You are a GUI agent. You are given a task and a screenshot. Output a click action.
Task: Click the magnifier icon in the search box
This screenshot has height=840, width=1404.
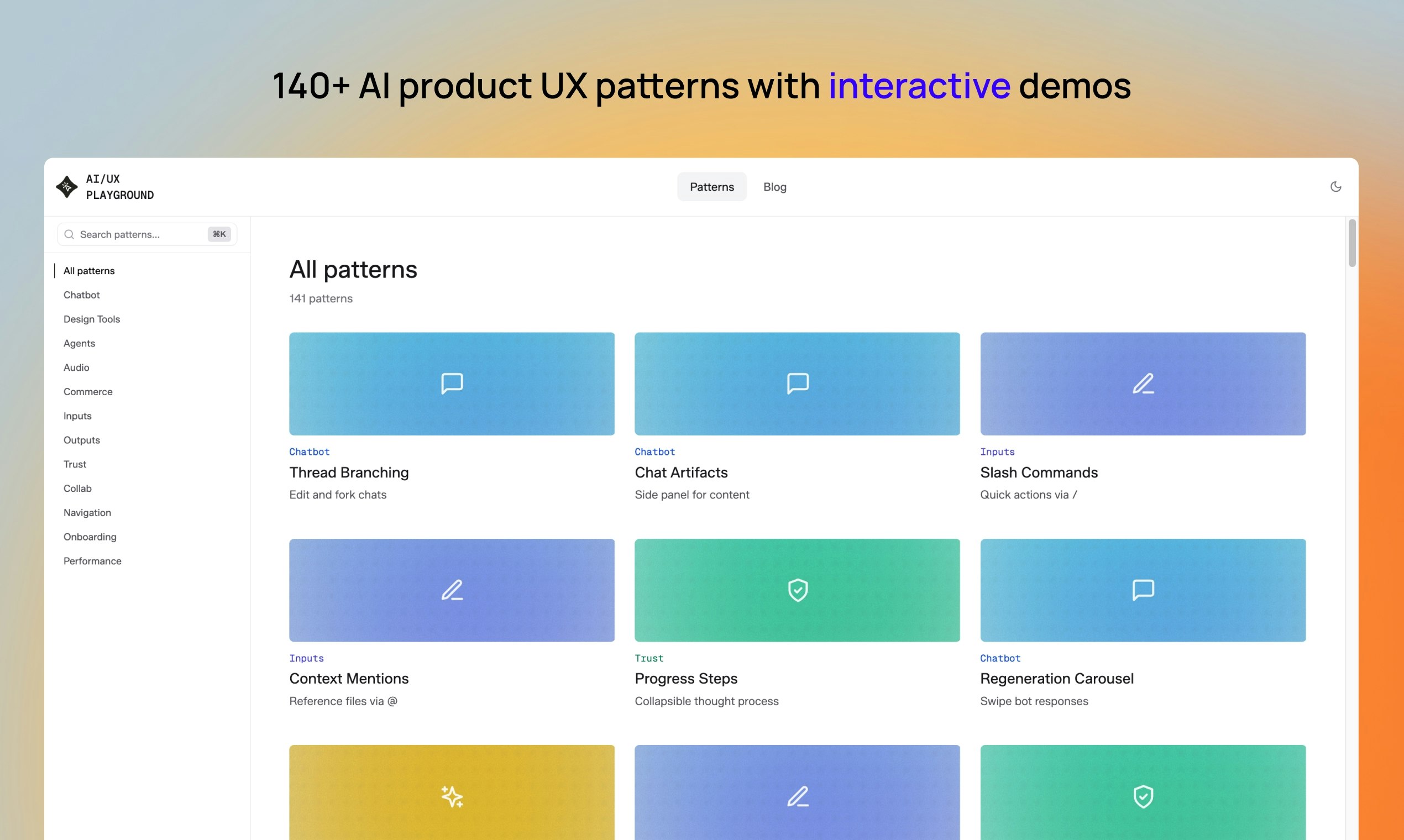click(69, 234)
